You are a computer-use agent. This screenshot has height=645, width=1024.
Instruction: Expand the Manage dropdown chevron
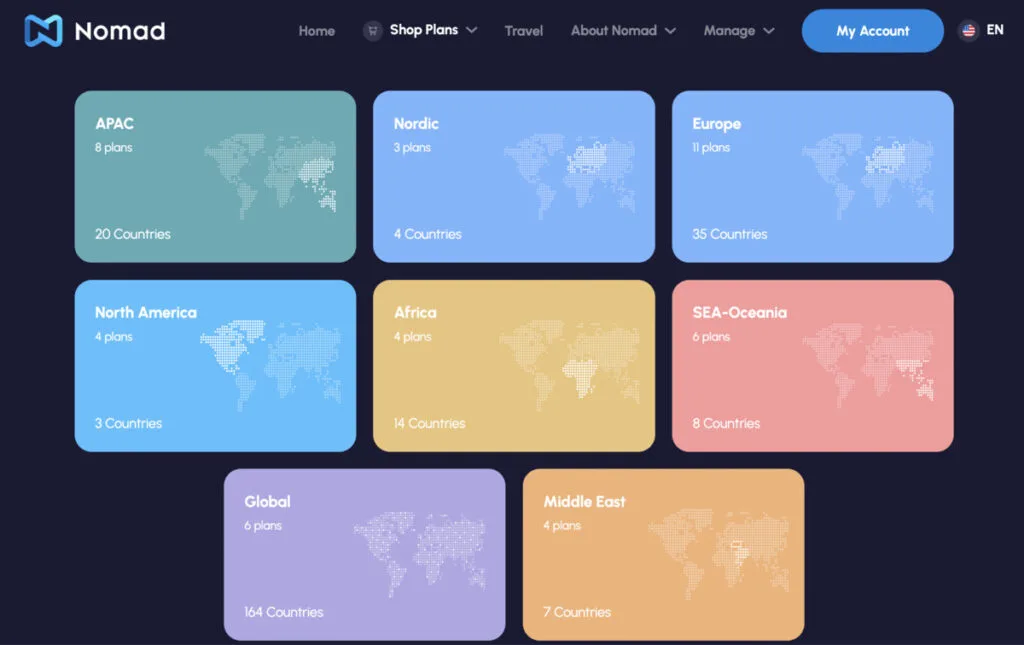pyautogui.click(x=769, y=31)
